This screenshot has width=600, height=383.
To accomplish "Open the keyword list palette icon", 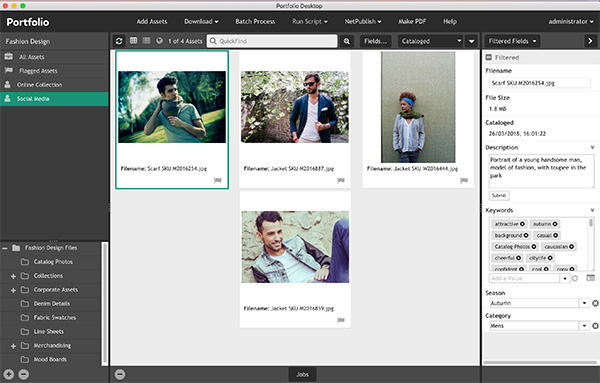I will (x=590, y=278).
